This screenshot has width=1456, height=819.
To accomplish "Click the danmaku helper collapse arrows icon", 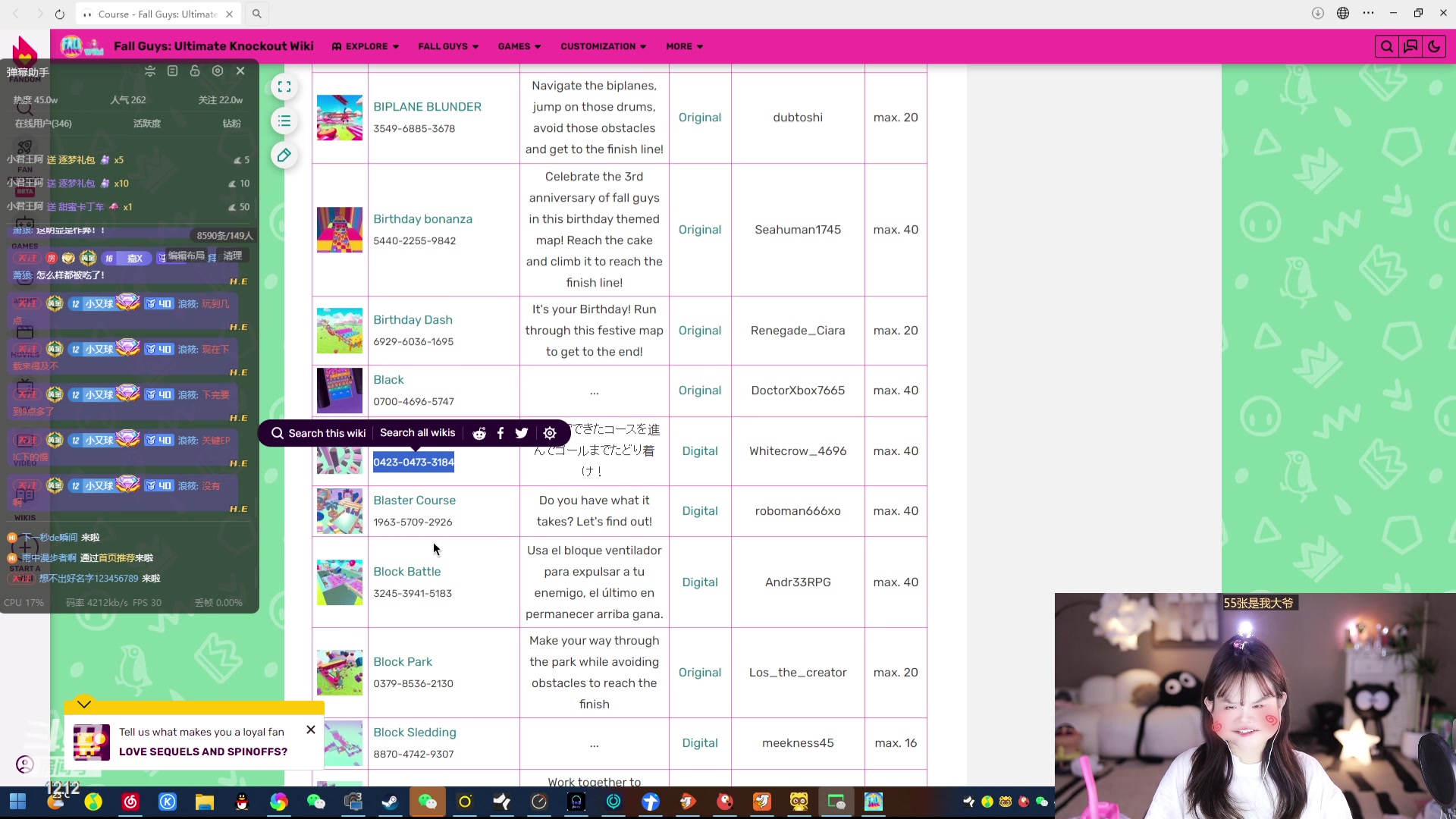I will click(x=150, y=71).
